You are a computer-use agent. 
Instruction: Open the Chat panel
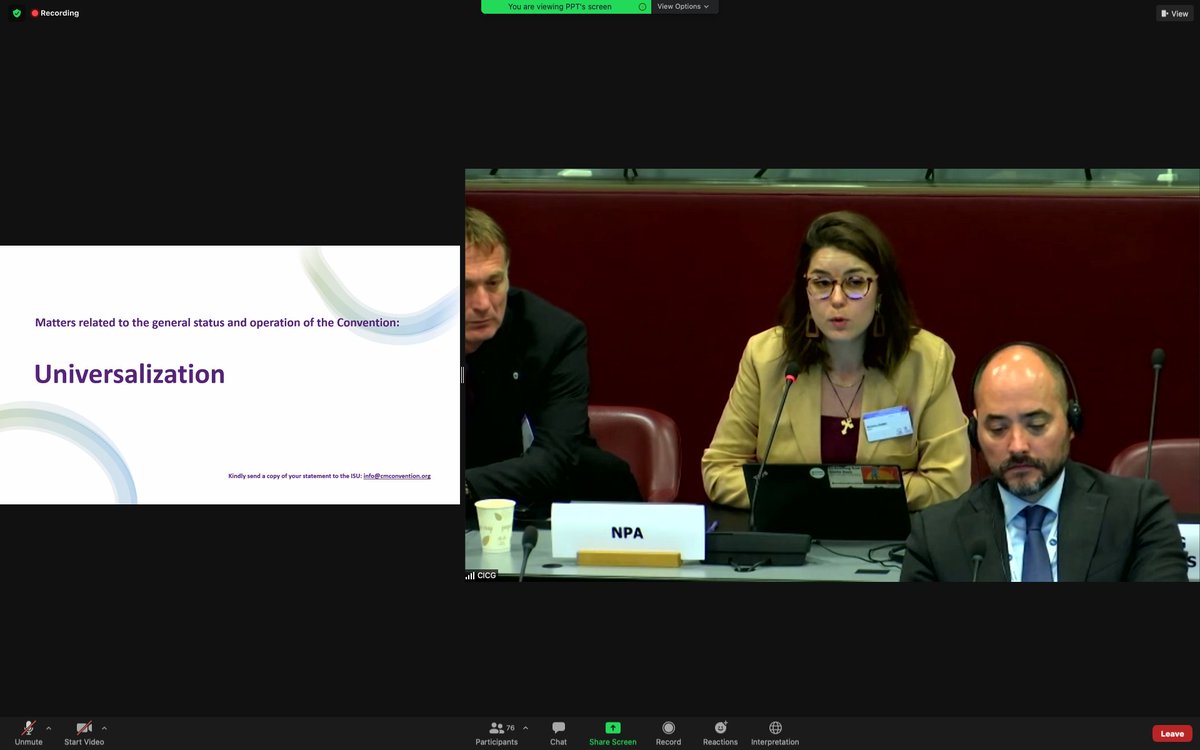click(558, 732)
